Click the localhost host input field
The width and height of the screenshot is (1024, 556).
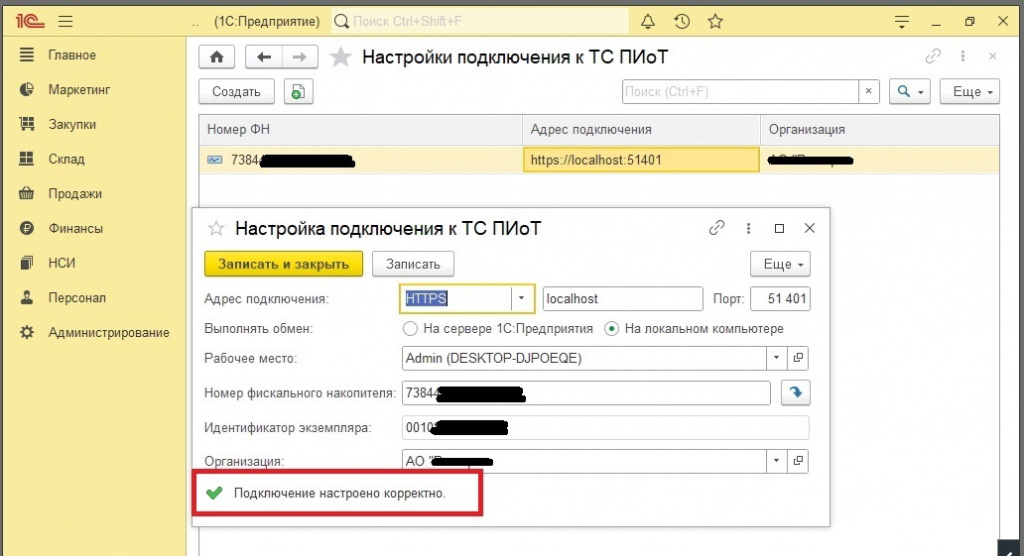[x=623, y=299]
